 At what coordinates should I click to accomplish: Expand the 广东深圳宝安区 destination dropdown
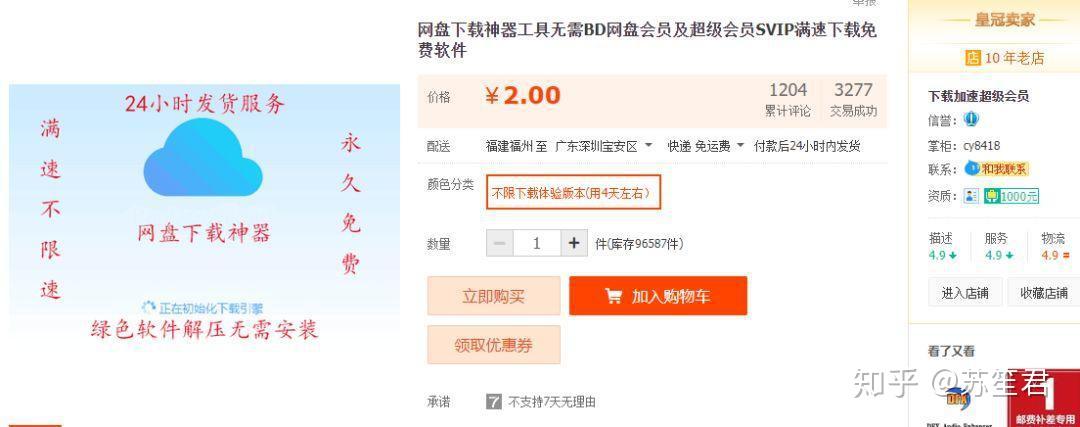tap(604, 146)
